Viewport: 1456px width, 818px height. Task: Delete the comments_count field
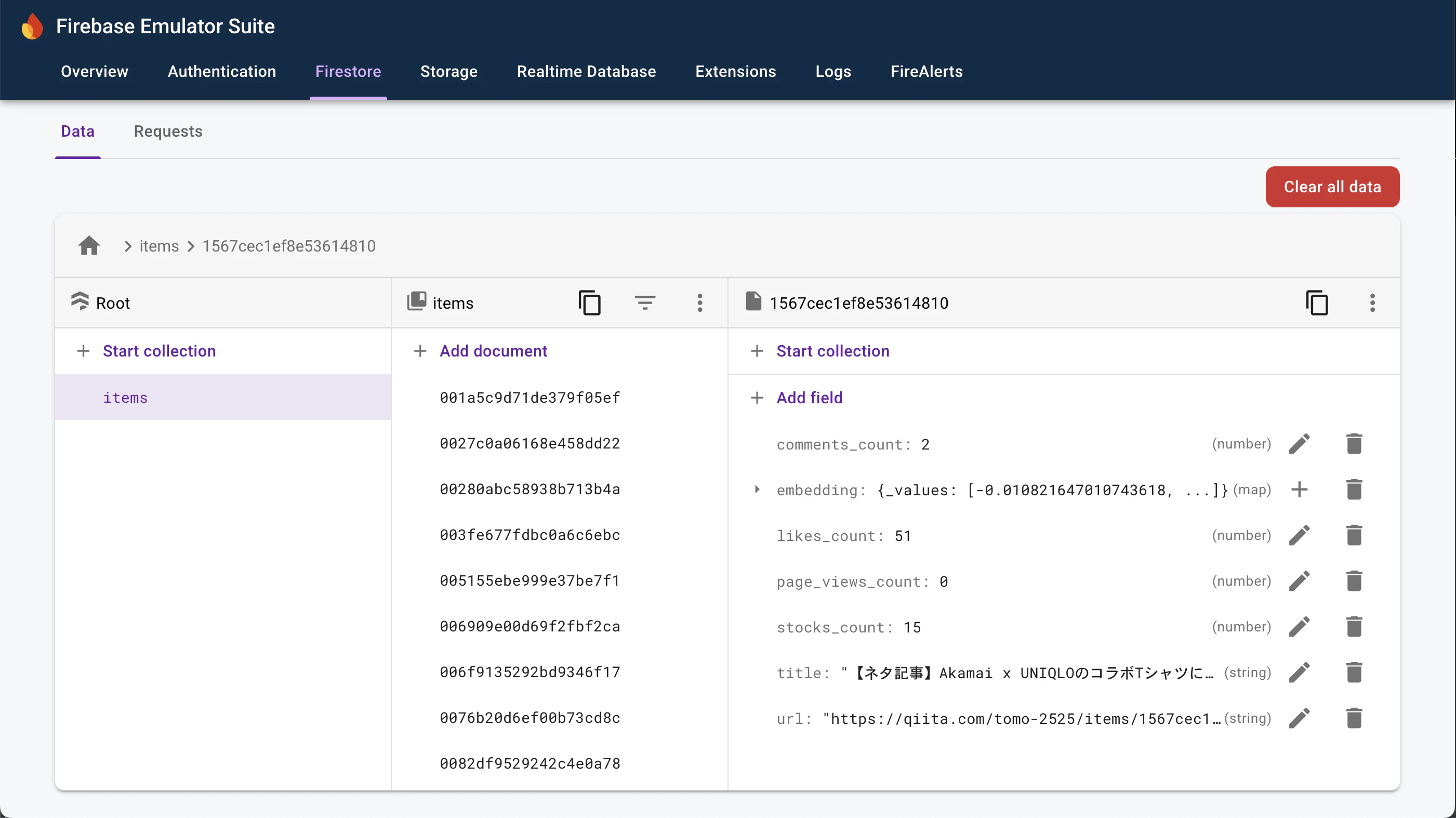(x=1354, y=444)
